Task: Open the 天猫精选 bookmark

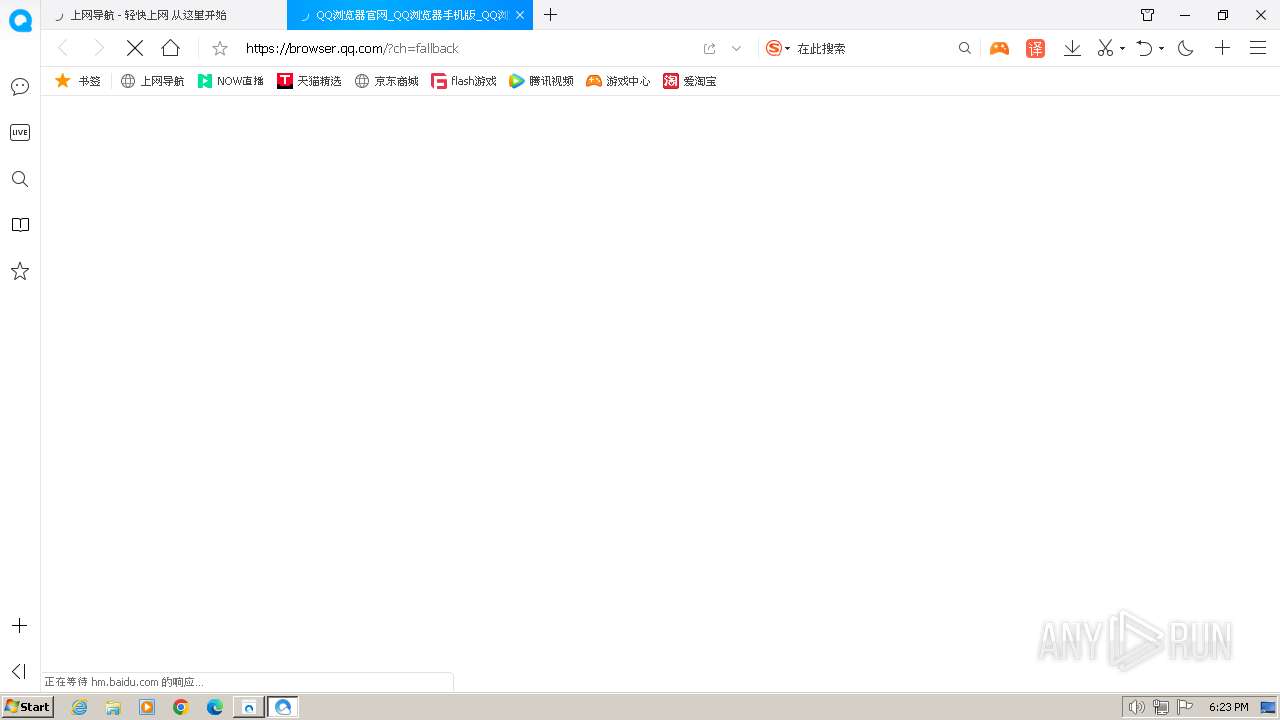Action: (309, 81)
